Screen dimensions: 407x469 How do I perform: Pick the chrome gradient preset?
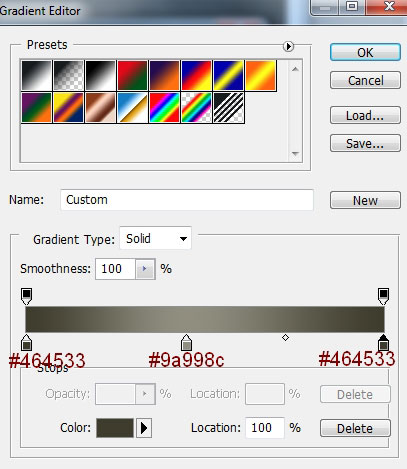tap(132, 108)
